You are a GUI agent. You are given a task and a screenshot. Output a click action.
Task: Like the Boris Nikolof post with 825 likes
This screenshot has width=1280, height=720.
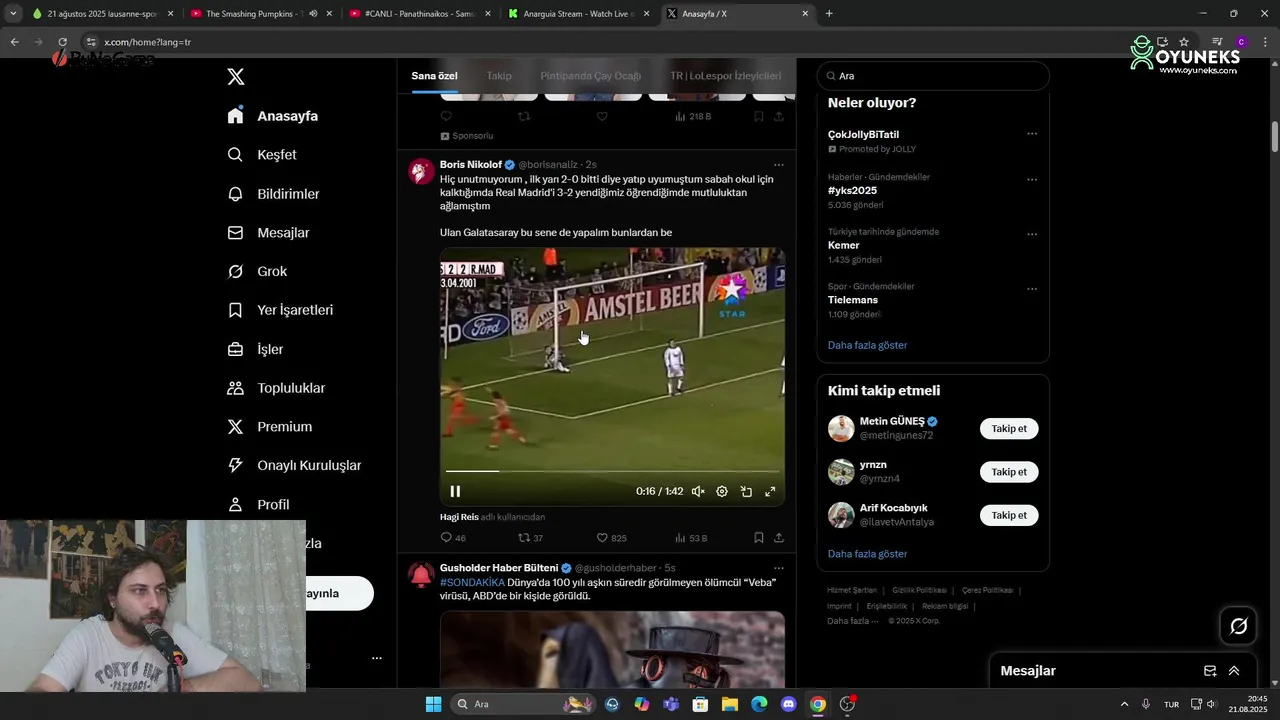pos(611,538)
